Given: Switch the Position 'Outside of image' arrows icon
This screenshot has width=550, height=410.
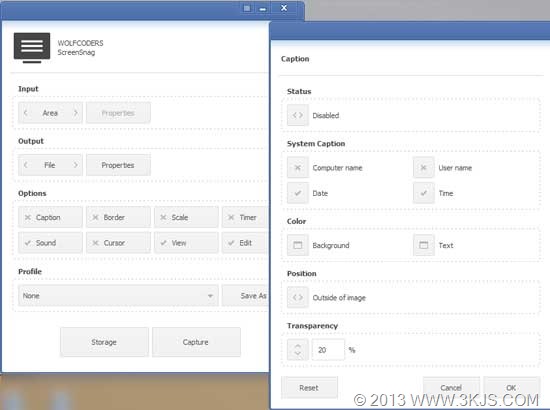Looking at the screenshot, I should click(298, 297).
